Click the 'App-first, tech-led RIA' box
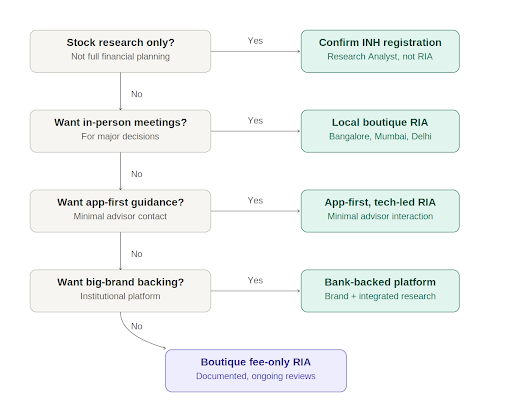 pyautogui.click(x=380, y=211)
